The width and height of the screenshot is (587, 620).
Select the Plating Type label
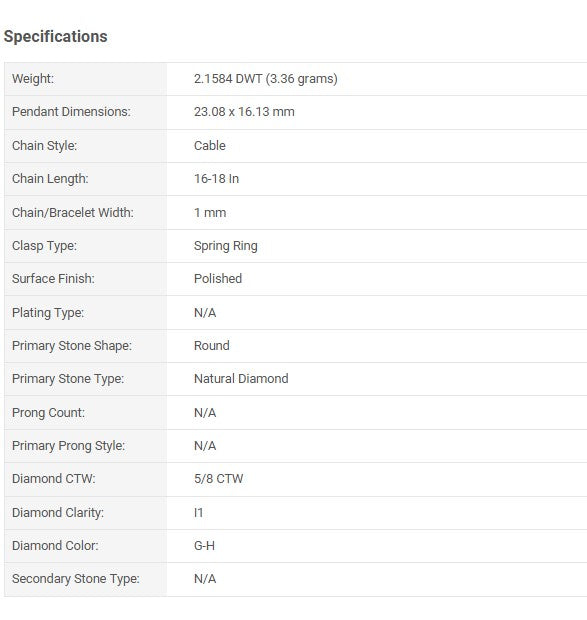tap(48, 313)
